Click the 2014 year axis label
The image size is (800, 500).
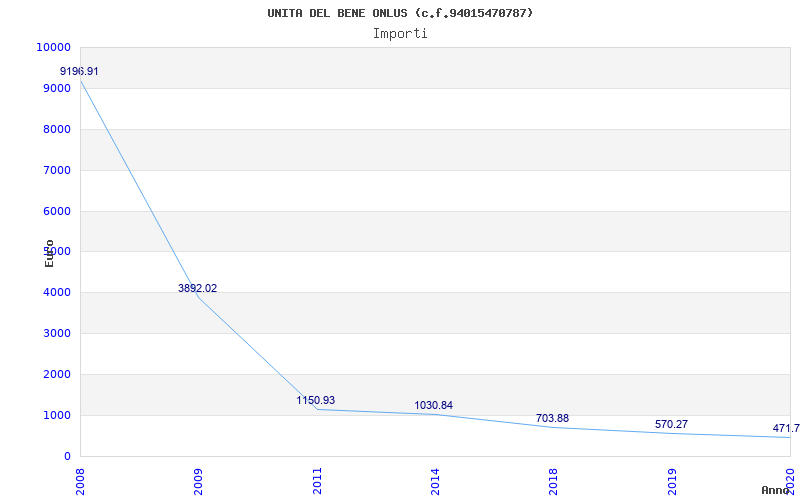435,482
